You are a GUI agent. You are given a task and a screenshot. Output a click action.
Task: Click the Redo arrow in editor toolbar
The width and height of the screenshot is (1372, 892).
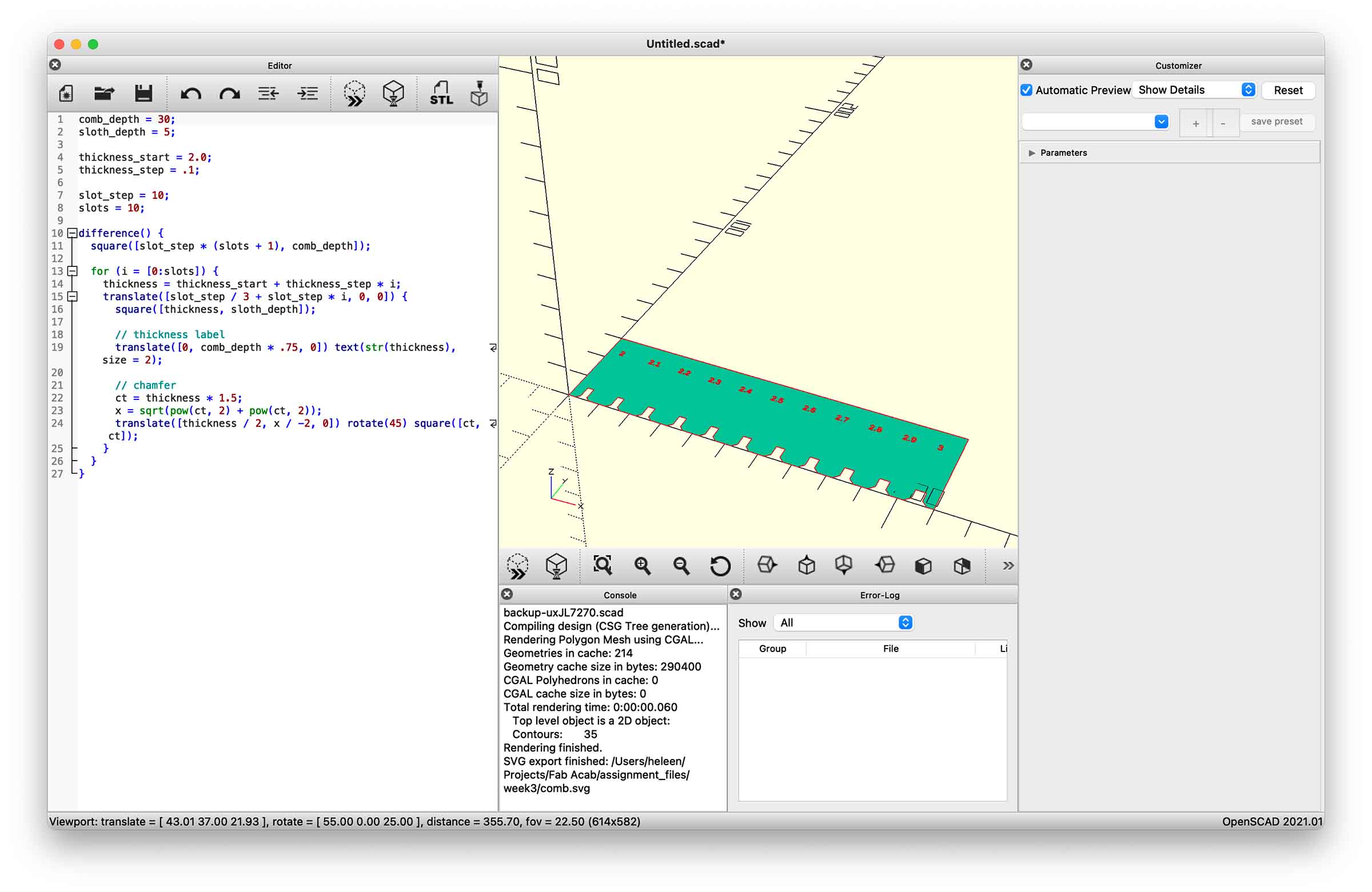[x=229, y=93]
